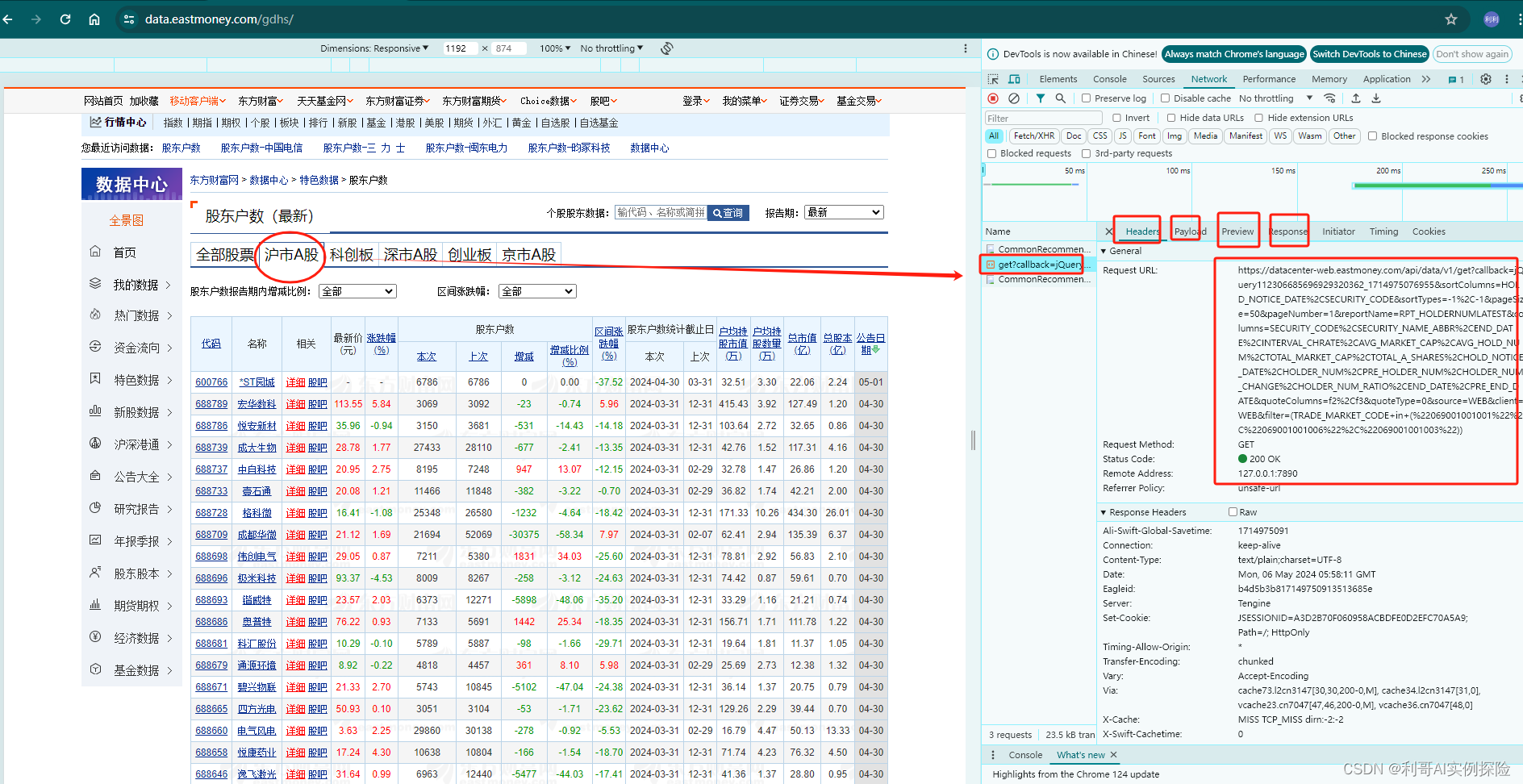The width and height of the screenshot is (1523, 784).
Task: Bookmark this page with the star
Action: (1451, 19)
